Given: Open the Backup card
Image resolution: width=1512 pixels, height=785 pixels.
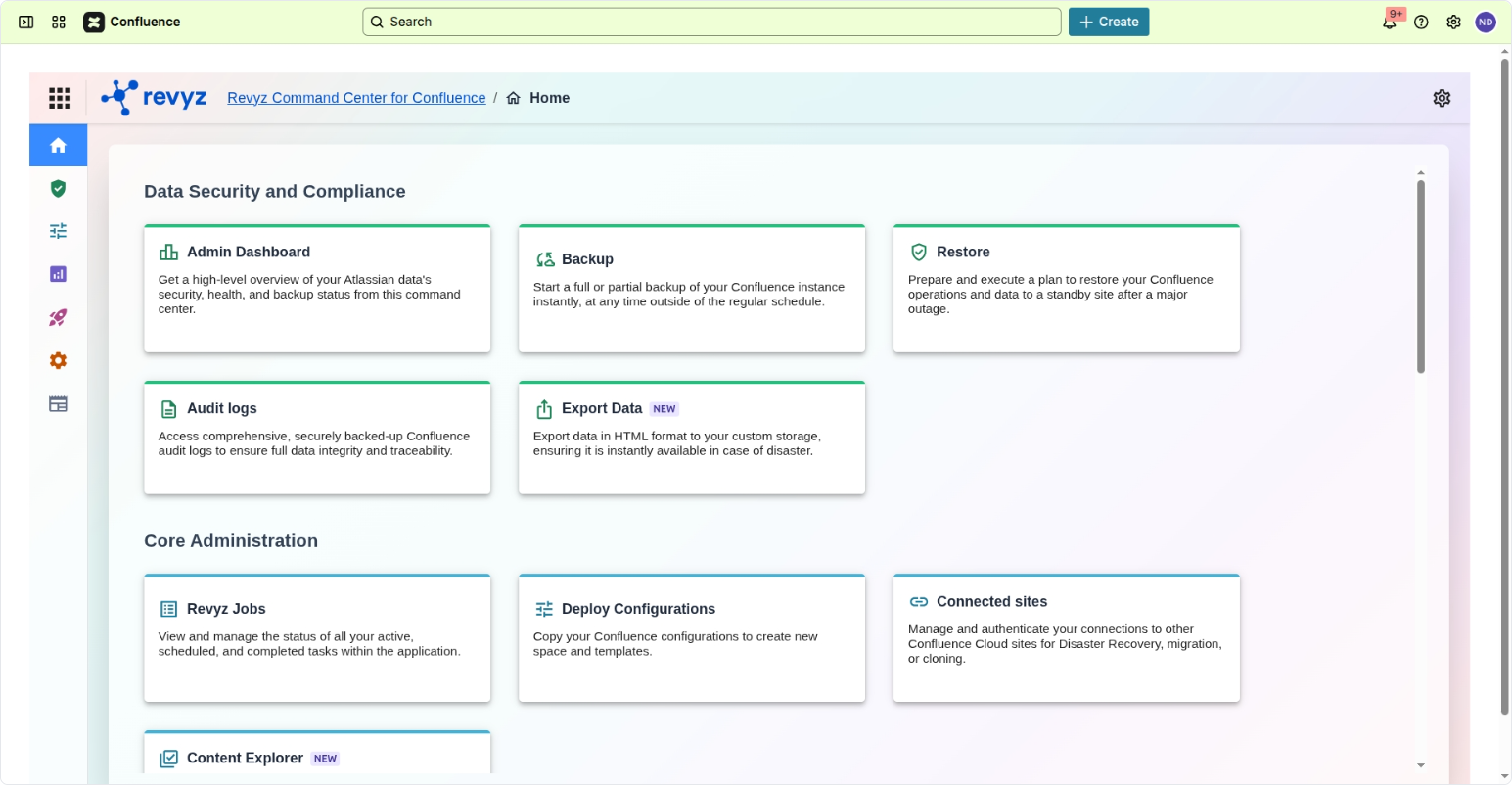Looking at the screenshot, I should coord(691,288).
